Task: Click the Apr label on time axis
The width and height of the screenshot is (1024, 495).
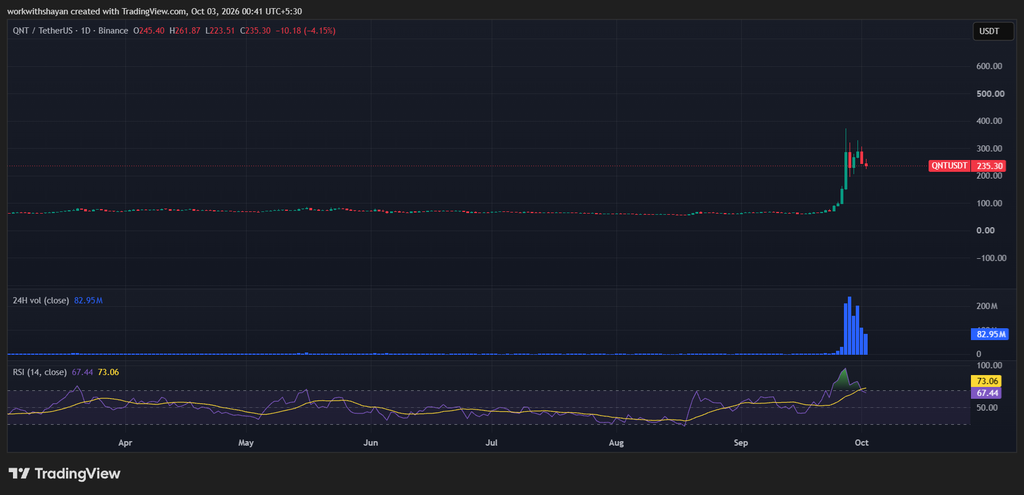Action: [125, 443]
